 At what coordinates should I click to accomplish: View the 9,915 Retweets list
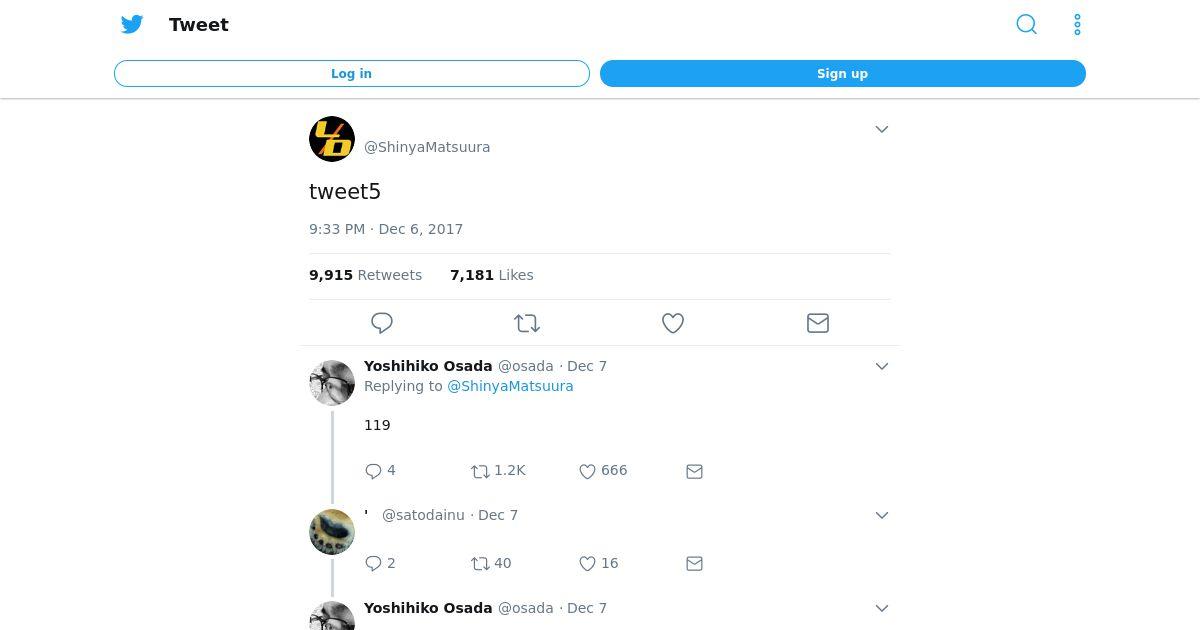[x=365, y=275]
